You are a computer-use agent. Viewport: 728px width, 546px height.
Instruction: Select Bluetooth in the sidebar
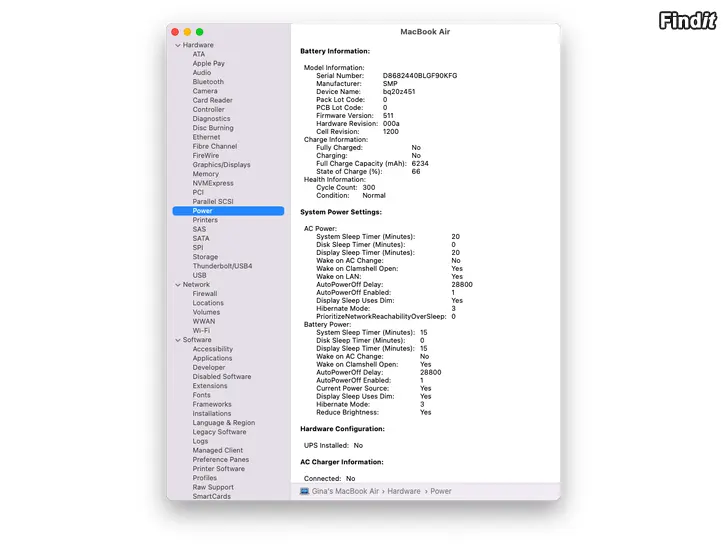coord(208,82)
